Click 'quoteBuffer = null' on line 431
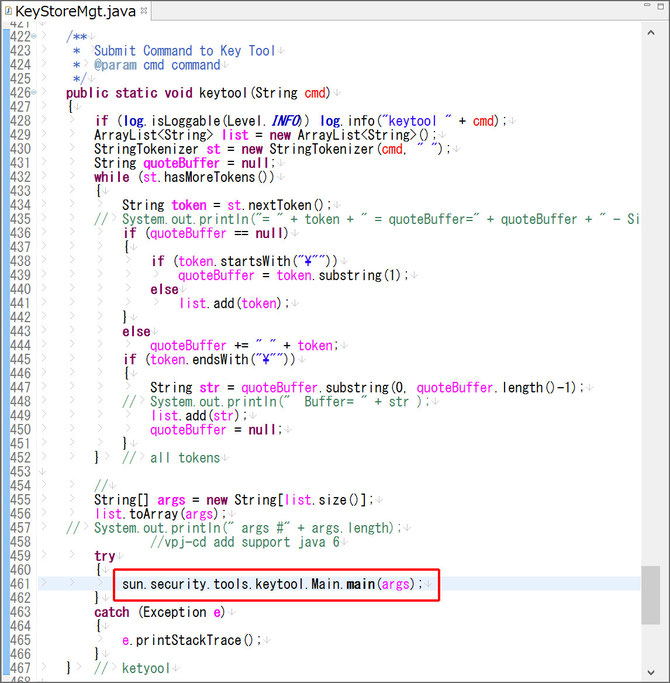This screenshot has height=683, width=670. coord(207,163)
